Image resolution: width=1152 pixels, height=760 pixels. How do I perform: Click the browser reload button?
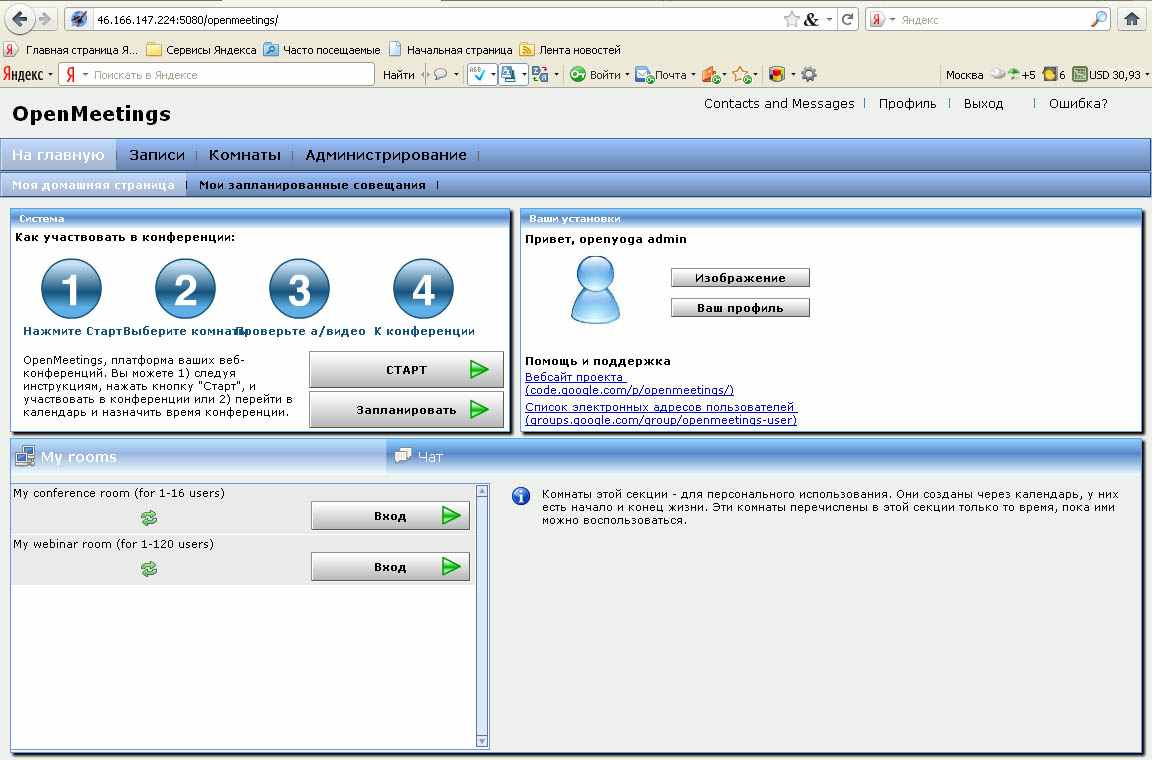(x=847, y=19)
